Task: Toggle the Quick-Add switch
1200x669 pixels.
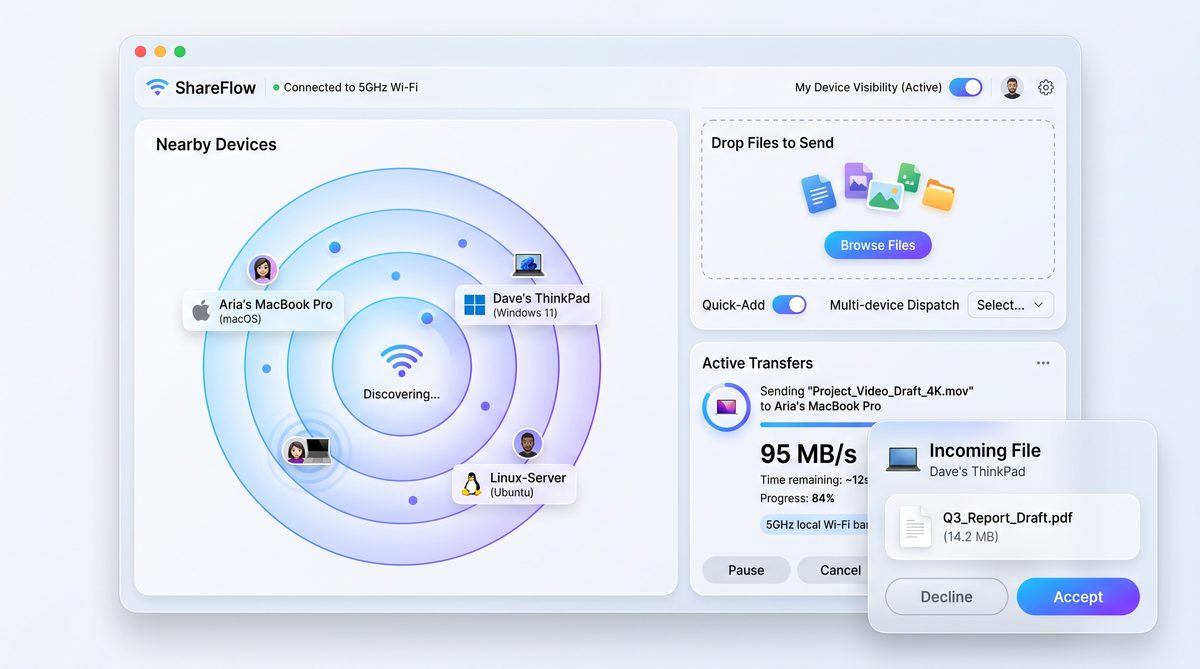Action: click(790, 305)
